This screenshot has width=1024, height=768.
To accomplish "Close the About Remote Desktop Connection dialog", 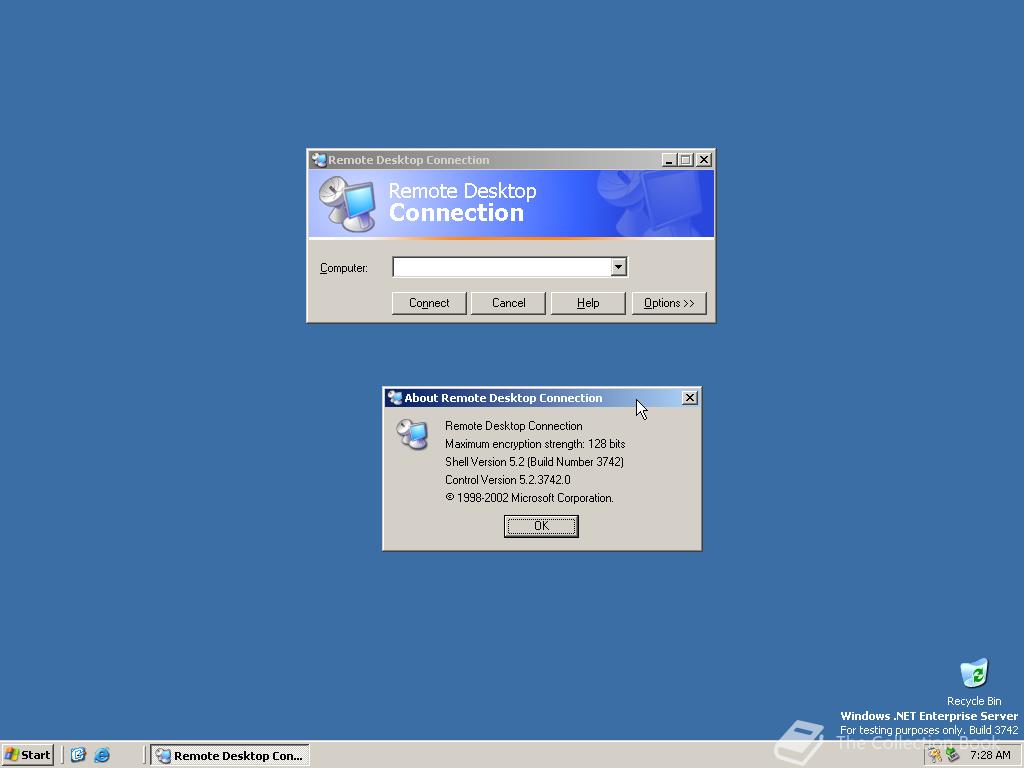I will (690, 397).
